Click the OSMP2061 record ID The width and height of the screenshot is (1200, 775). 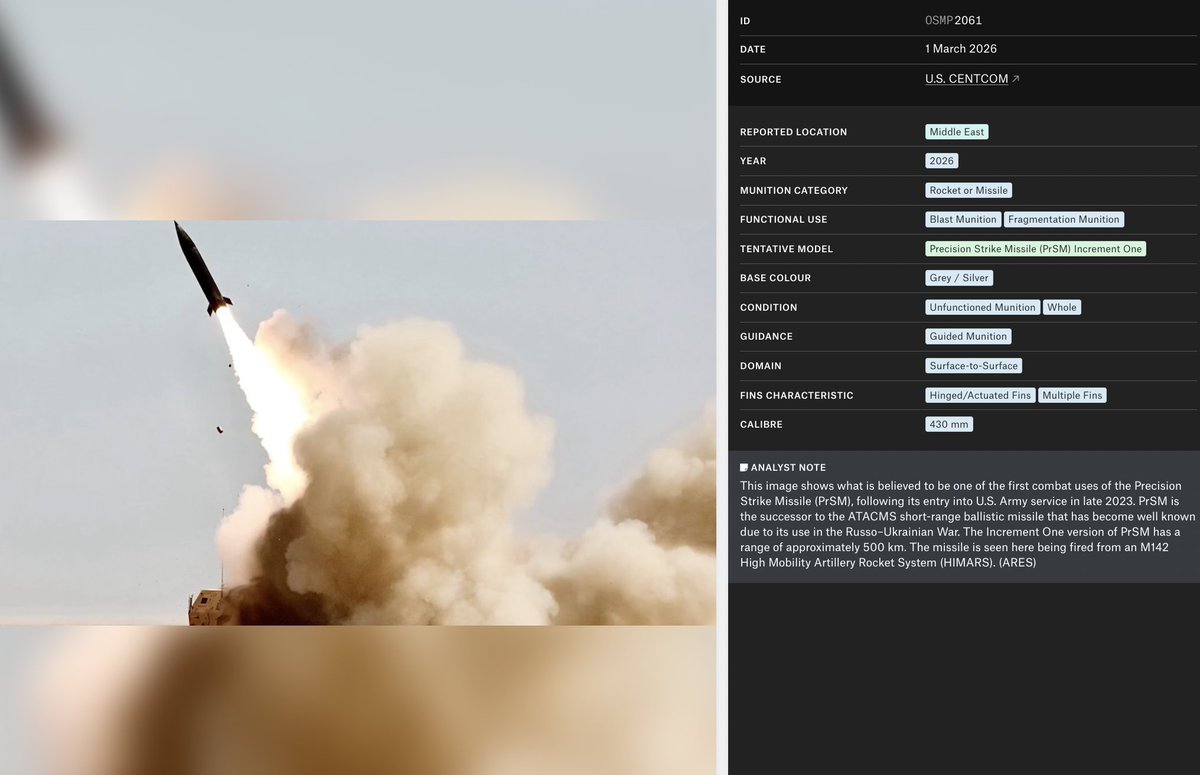coord(955,19)
